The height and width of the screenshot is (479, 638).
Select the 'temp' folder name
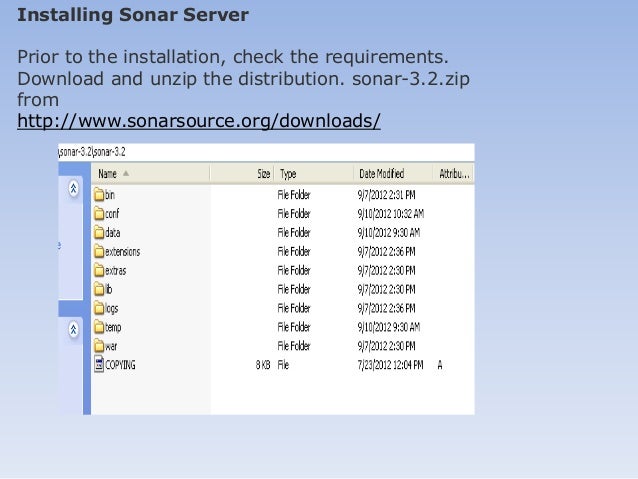point(113,327)
